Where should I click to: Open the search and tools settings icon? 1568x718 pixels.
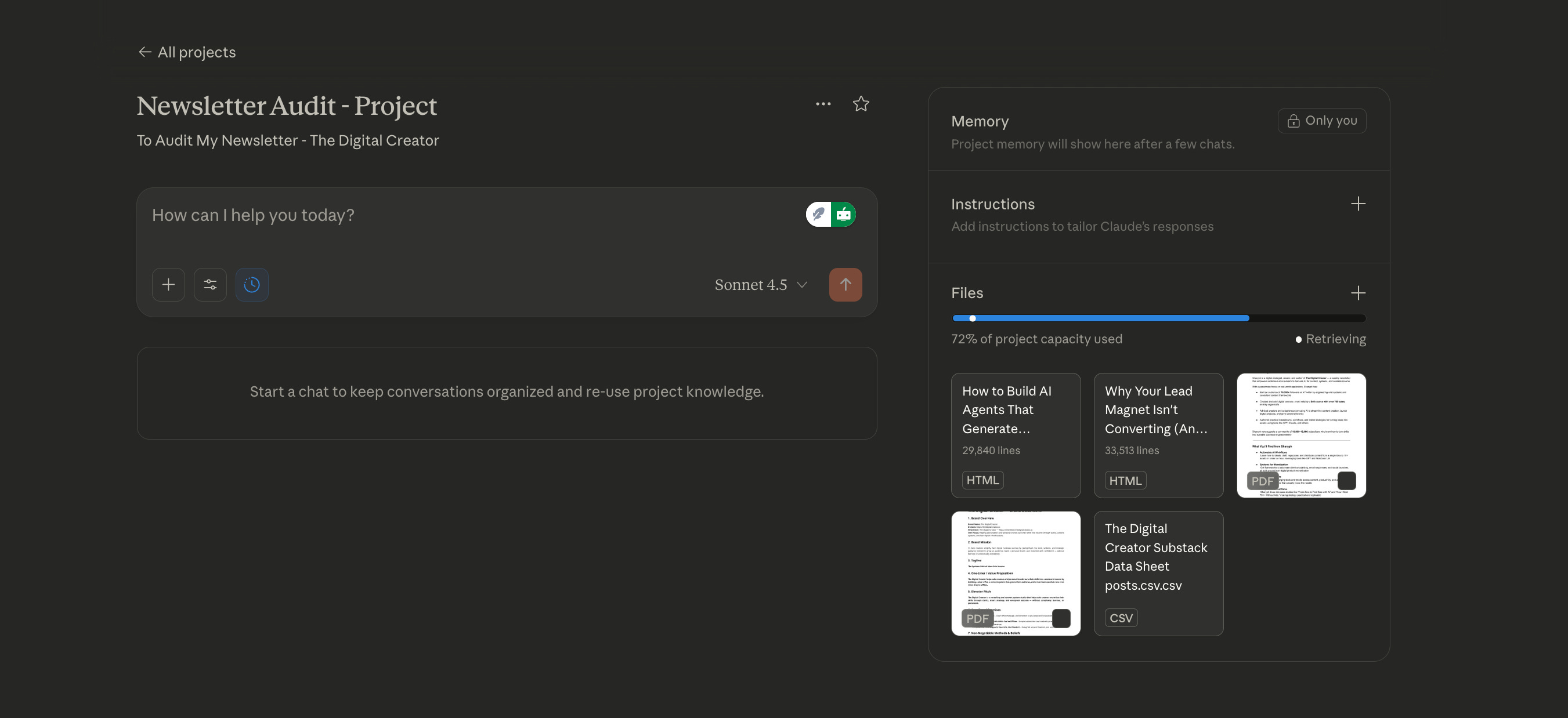coord(210,285)
